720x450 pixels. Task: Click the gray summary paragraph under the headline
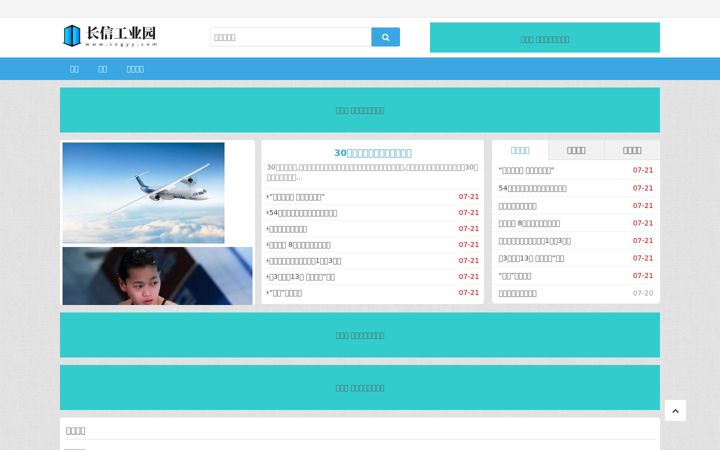click(x=372, y=172)
